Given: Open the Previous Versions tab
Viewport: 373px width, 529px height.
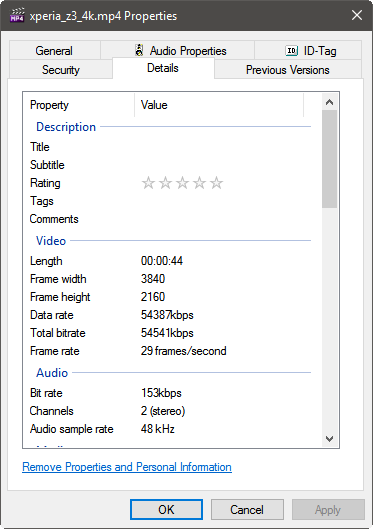Looking at the screenshot, I should click(x=288, y=69).
